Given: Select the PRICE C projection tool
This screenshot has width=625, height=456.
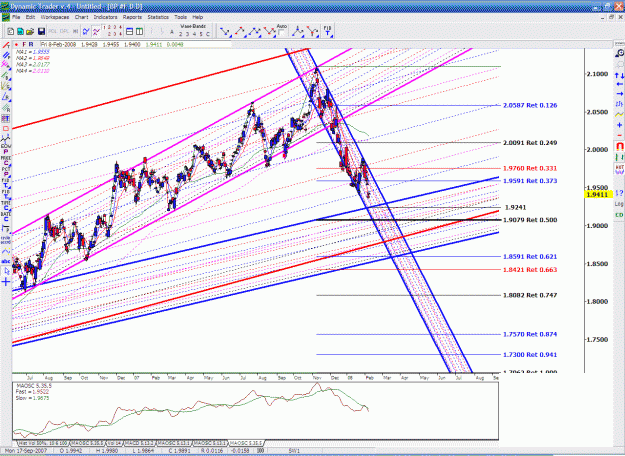Looking at the screenshot, I should coord(6,161).
